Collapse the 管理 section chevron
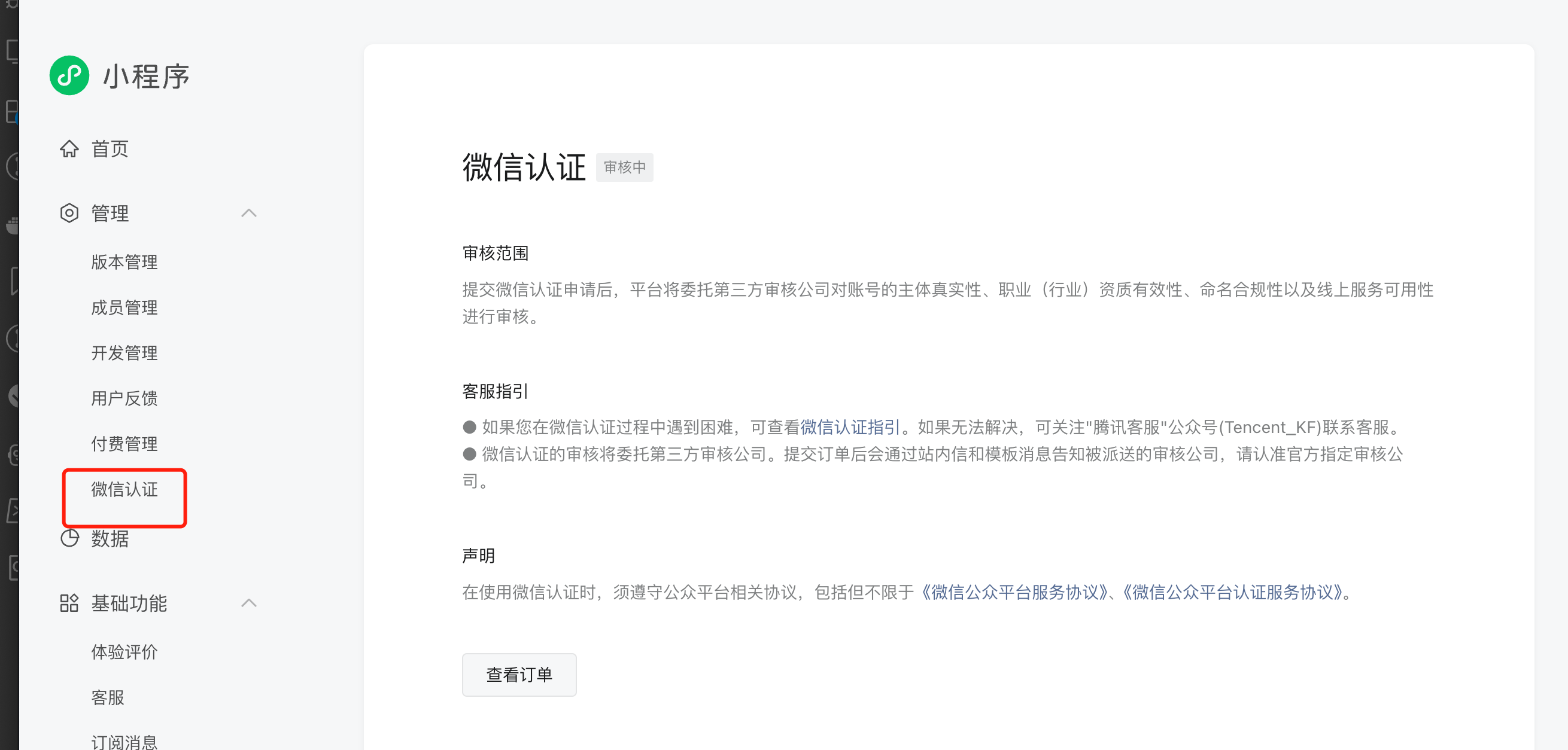The image size is (1568, 750). point(249,213)
